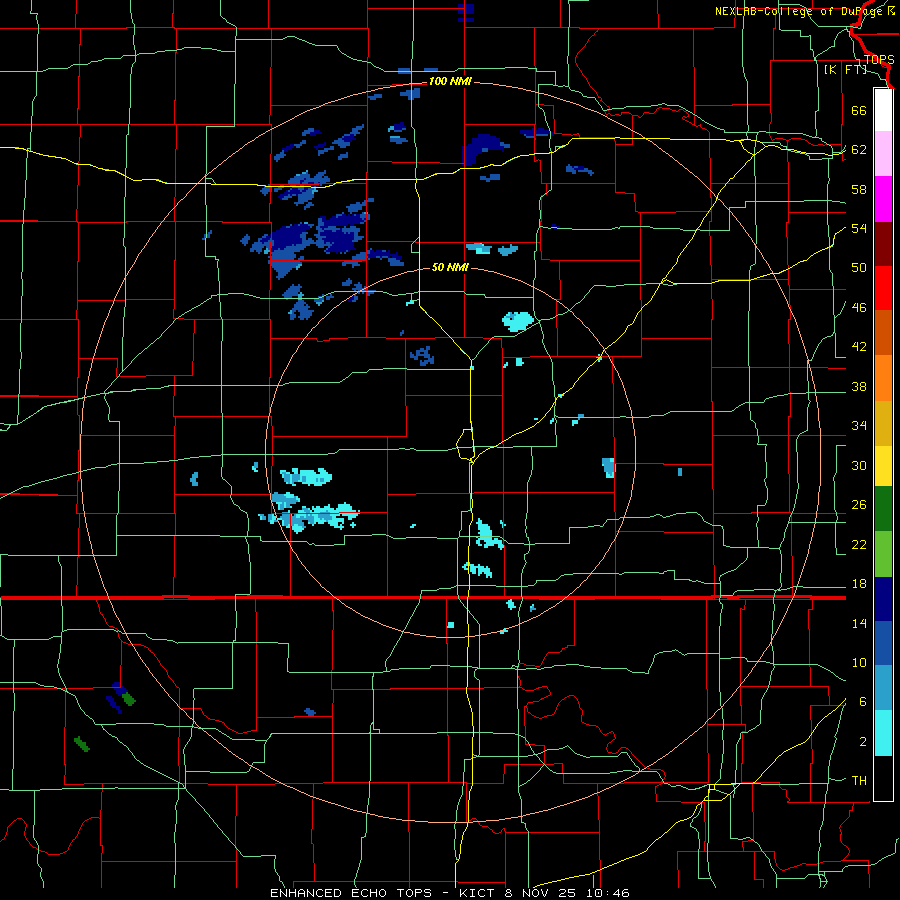Screen dimensions: 900x900
Task: Click the '100 NMI' range ring label
Action: click(x=450, y=82)
